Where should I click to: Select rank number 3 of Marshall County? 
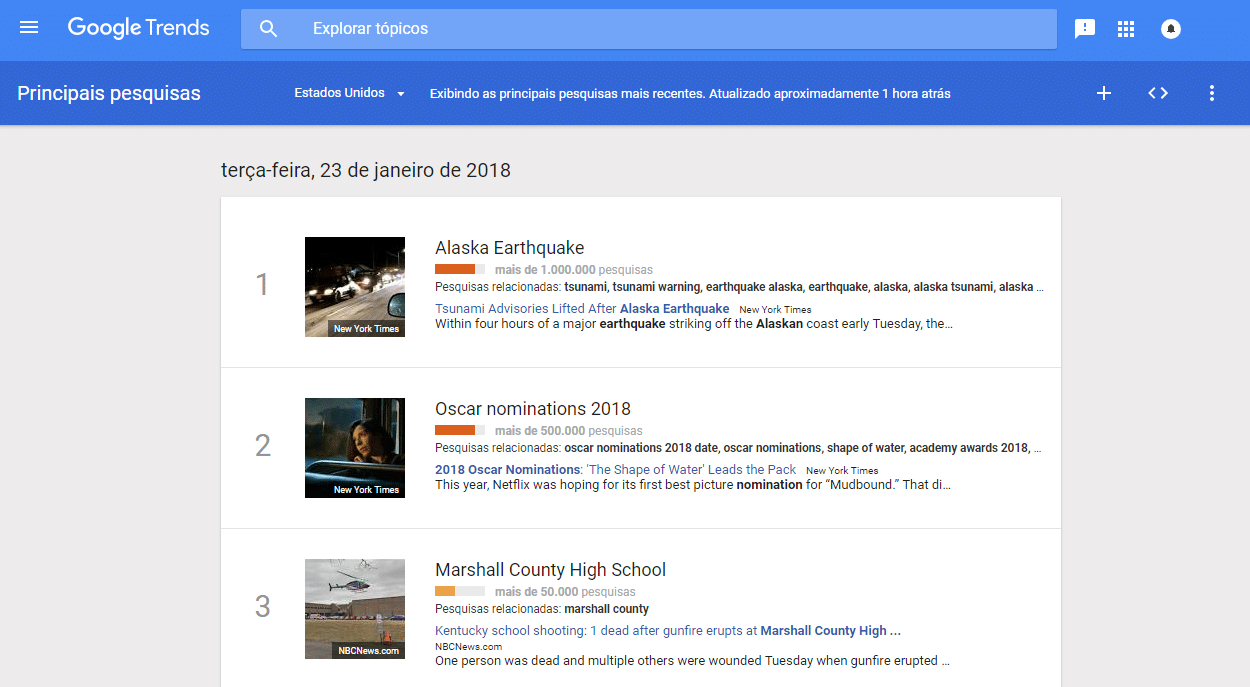tap(263, 607)
